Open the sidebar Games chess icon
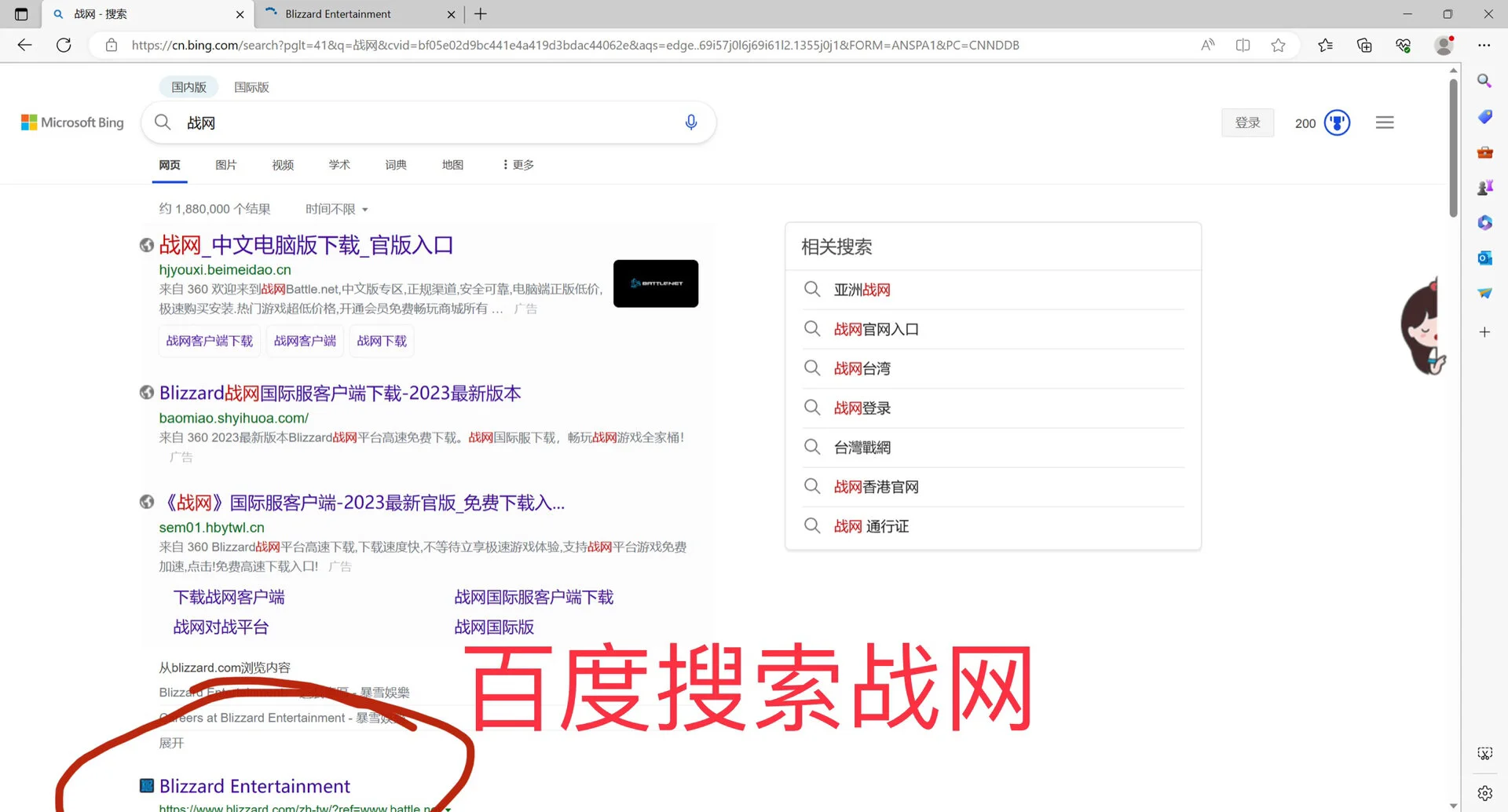Screen dimensions: 1508x812 [x=1484, y=187]
